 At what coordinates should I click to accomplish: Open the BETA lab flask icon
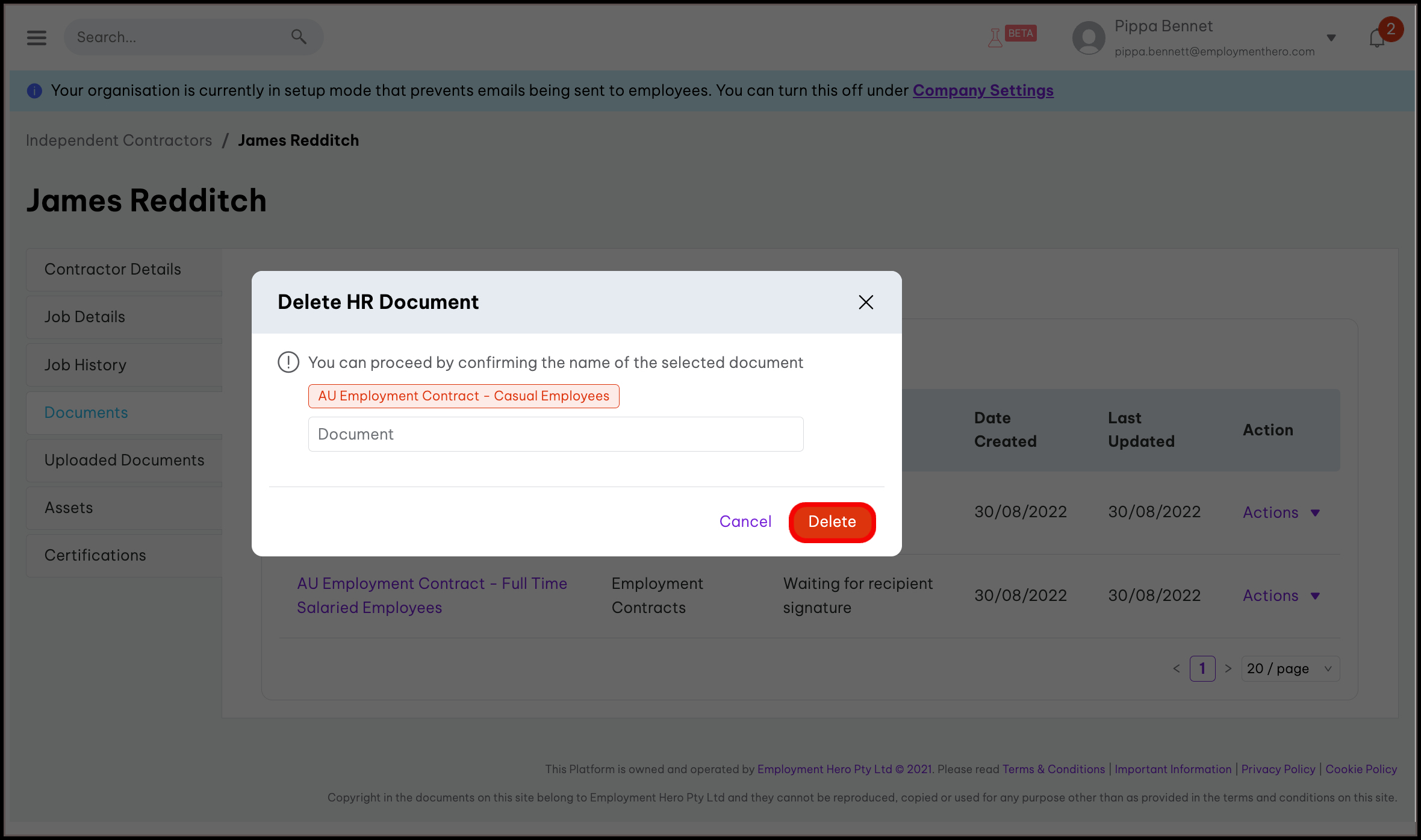pos(995,37)
